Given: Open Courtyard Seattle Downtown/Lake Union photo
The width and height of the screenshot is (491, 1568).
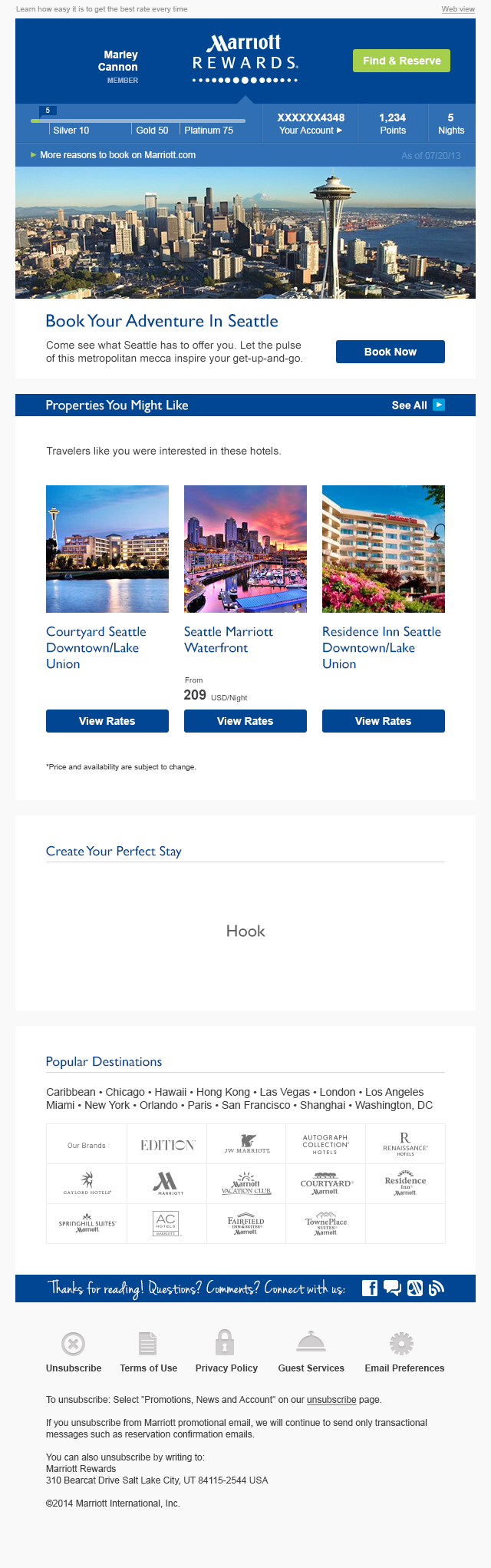Looking at the screenshot, I should [107, 548].
